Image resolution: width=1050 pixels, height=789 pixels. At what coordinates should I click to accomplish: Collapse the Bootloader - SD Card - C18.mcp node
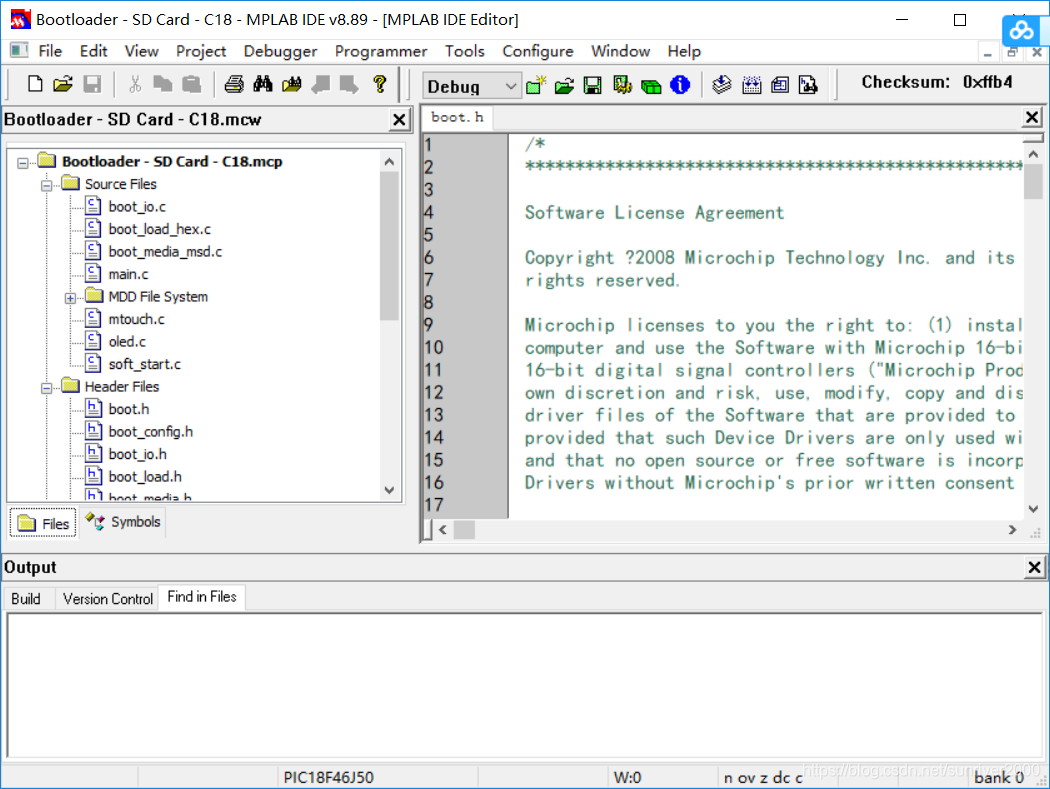click(23, 163)
